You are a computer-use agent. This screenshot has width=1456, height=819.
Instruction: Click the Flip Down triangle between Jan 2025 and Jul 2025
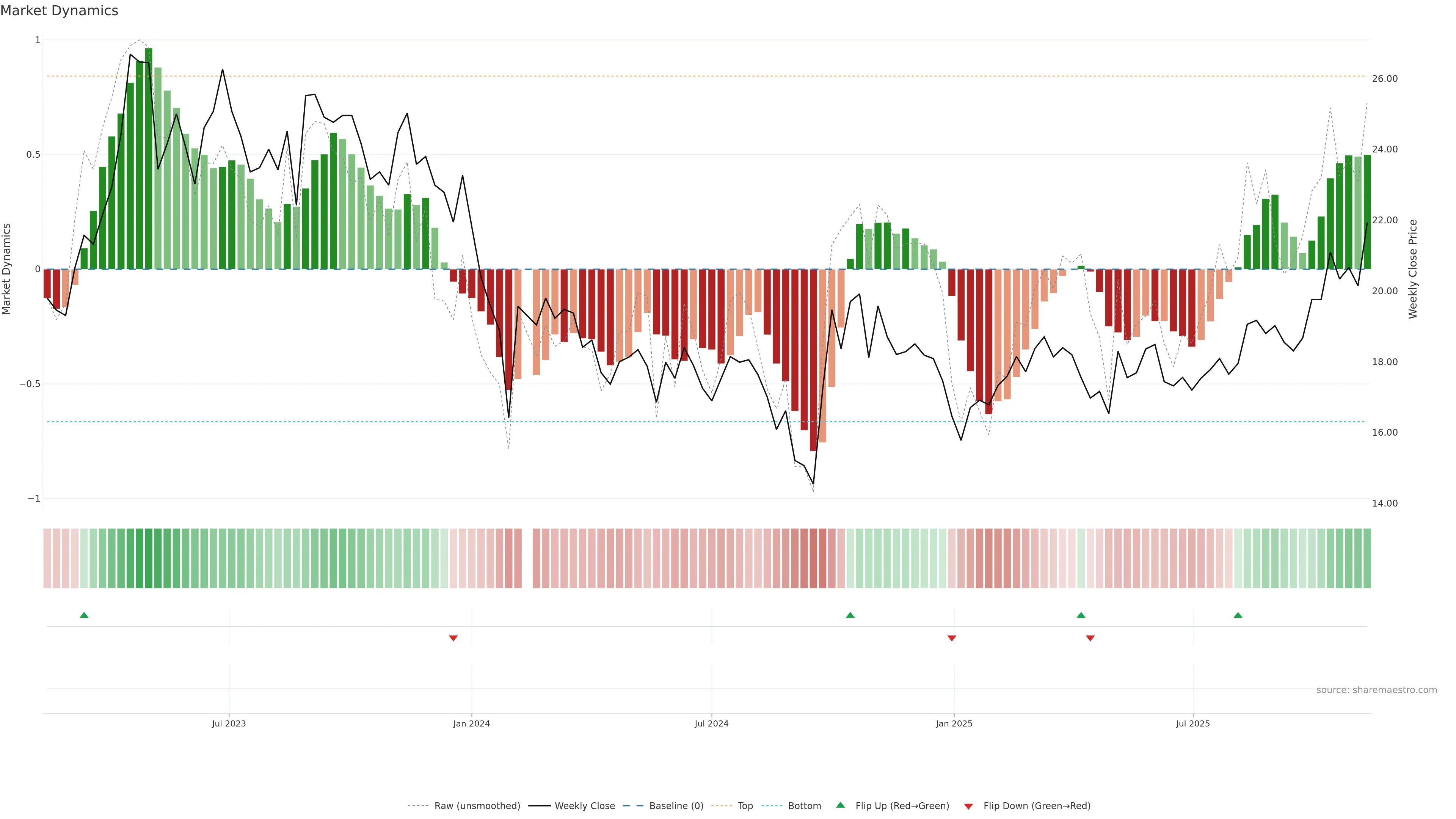pyautogui.click(x=1090, y=638)
